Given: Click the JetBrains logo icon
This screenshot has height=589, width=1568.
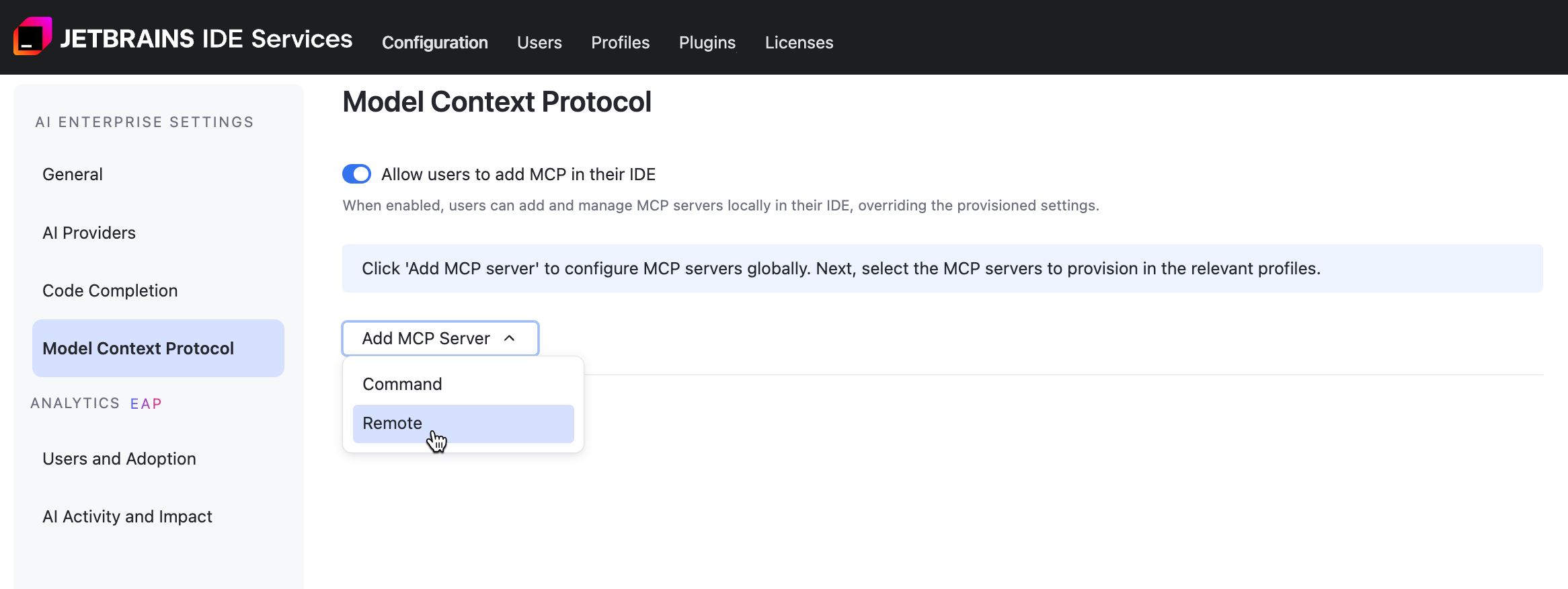Looking at the screenshot, I should [32, 36].
